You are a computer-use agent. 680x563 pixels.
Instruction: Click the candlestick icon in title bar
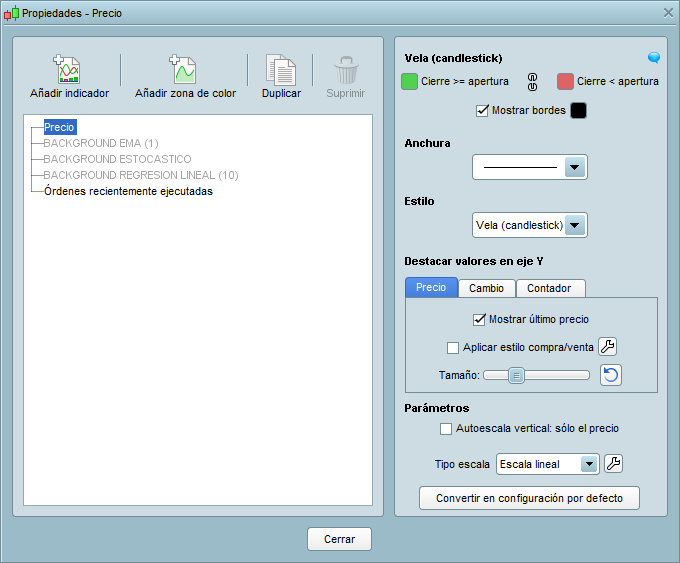click(x=11, y=13)
